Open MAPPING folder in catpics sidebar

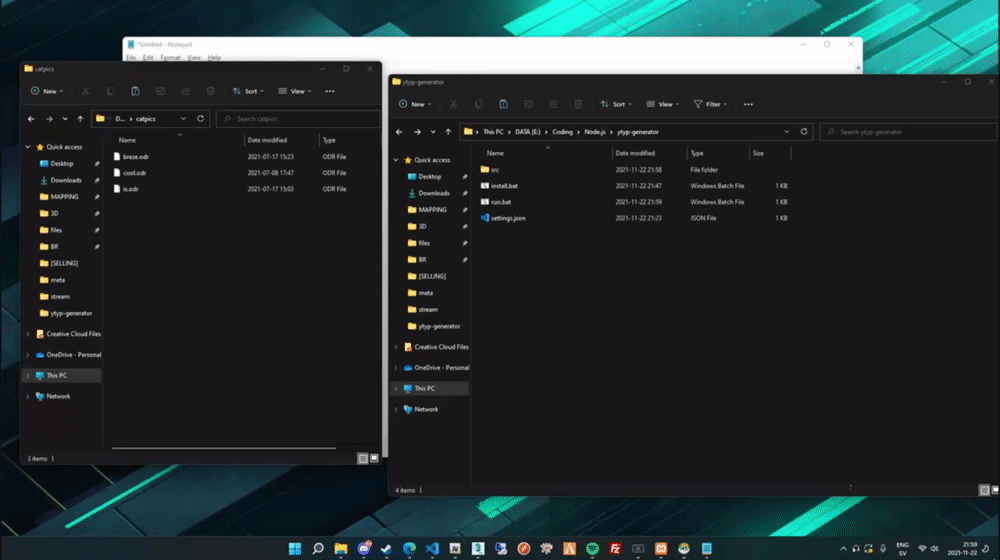pos(64,196)
